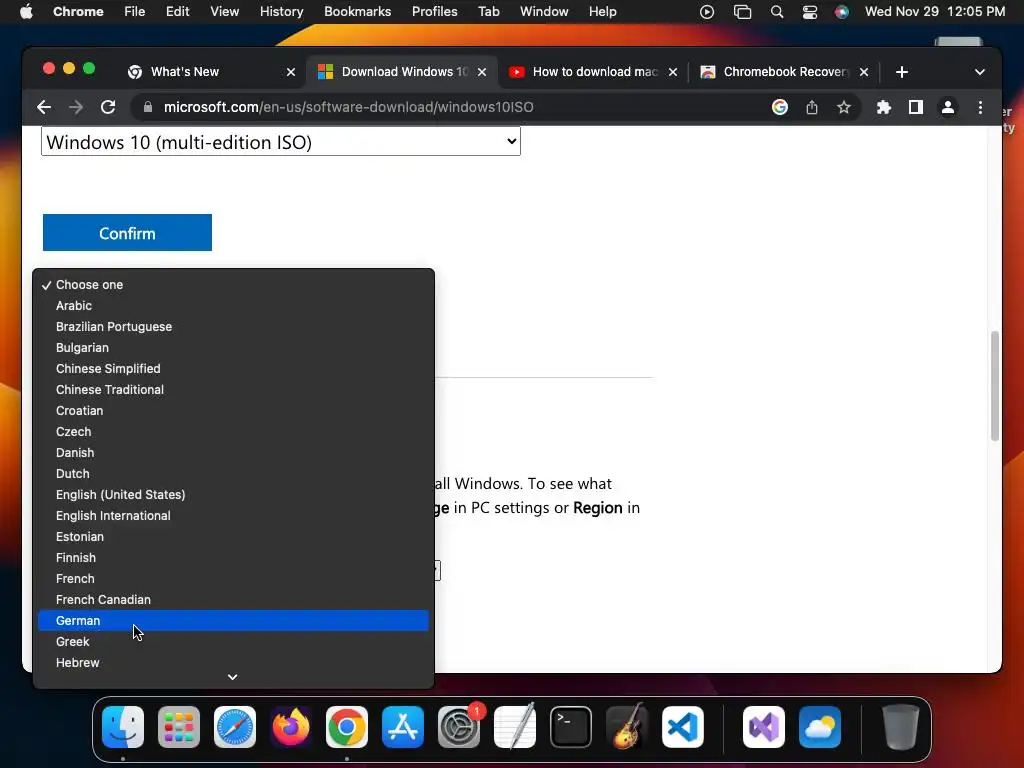Launch Safari from the dock
Viewport: 1024px width, 768px height.
pos(234,727)
